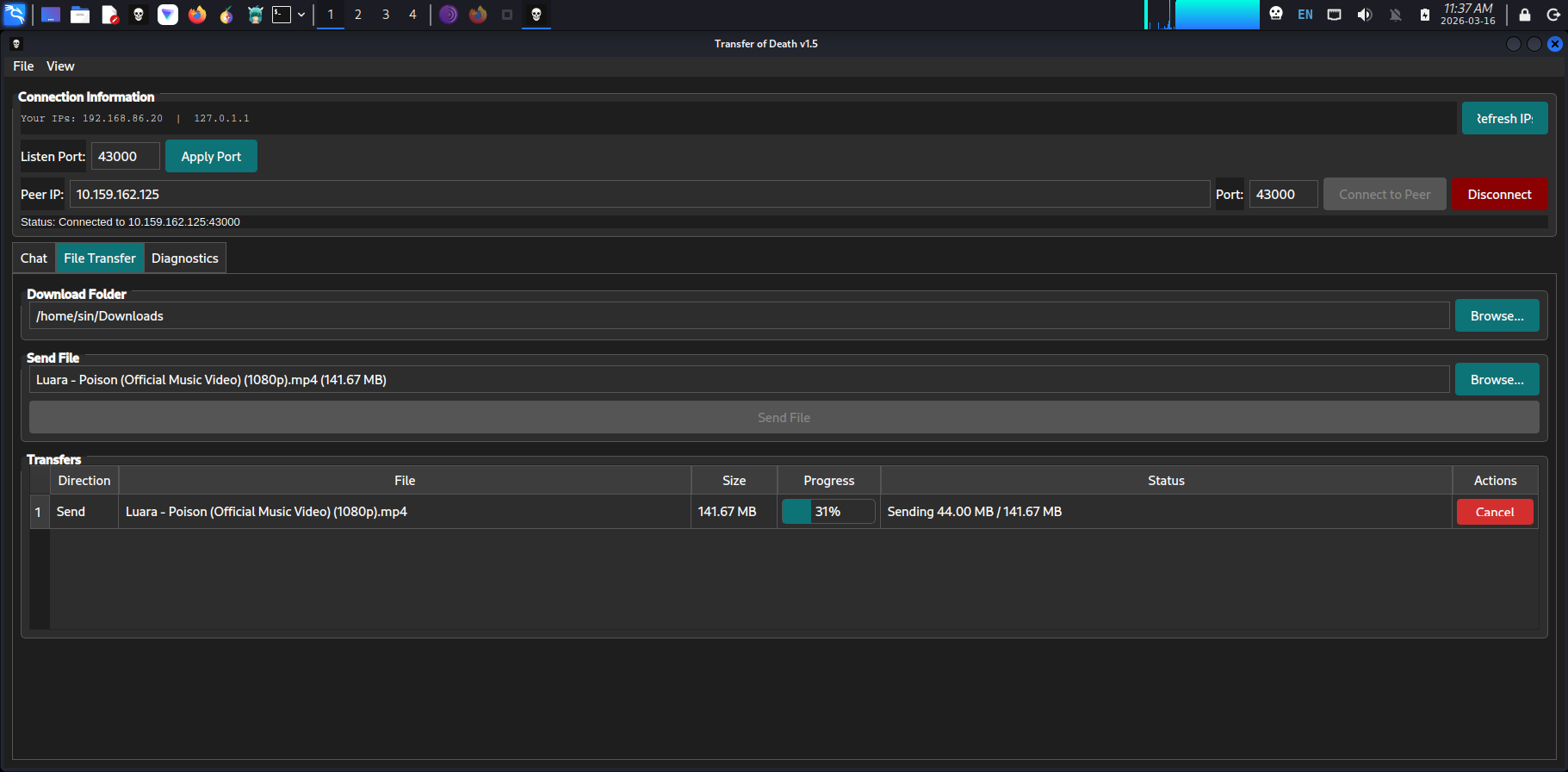Refresh the IP address list
Image resolution: width=1568 pixels, height=772 pixels.
[x=1504, y=118]
